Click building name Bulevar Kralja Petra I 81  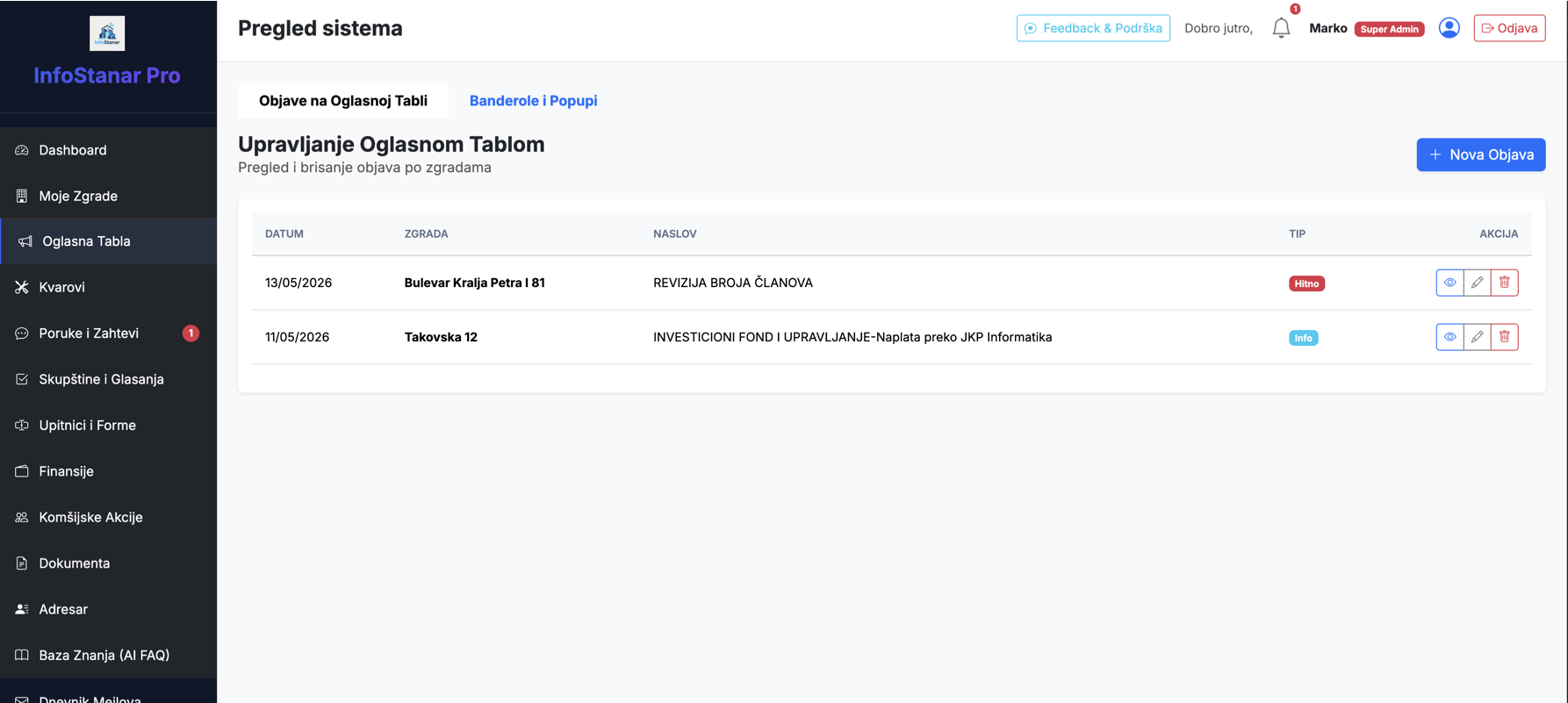474,283
